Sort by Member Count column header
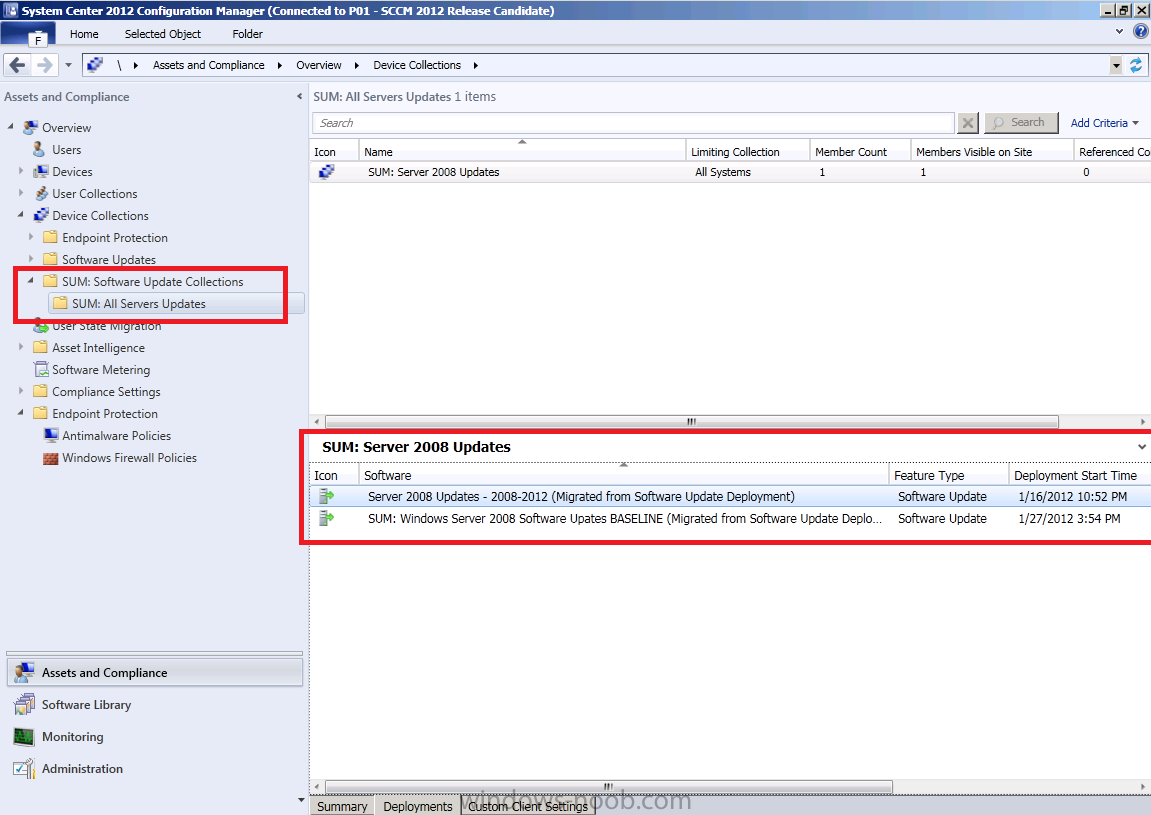 click(860, 152)
